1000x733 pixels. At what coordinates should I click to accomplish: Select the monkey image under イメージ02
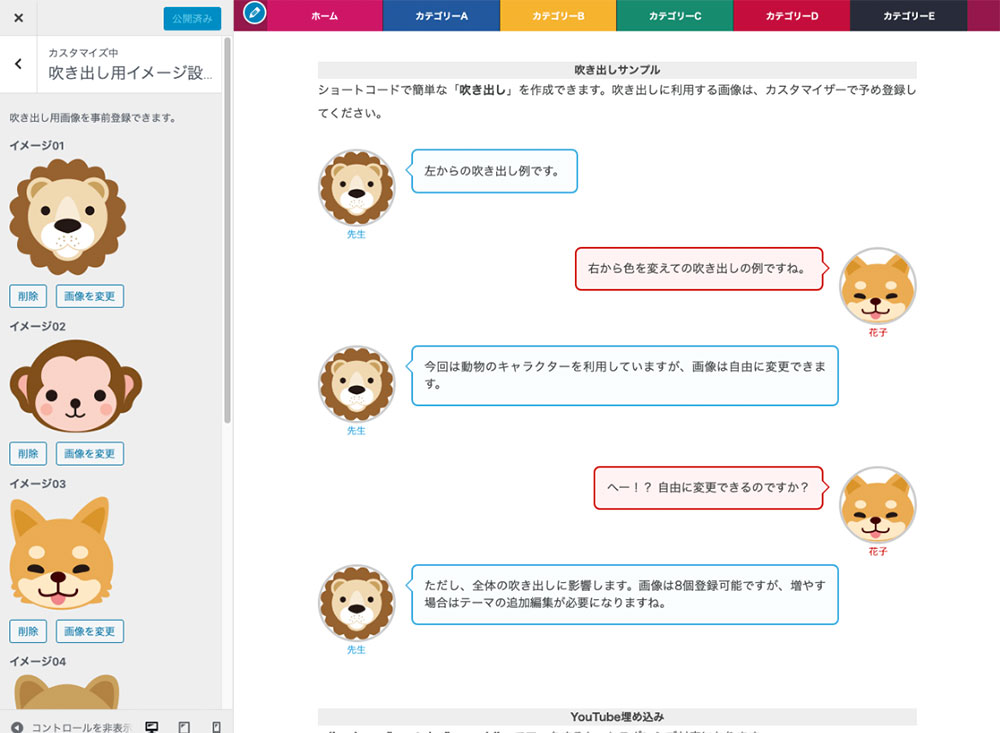coord(76,385)
